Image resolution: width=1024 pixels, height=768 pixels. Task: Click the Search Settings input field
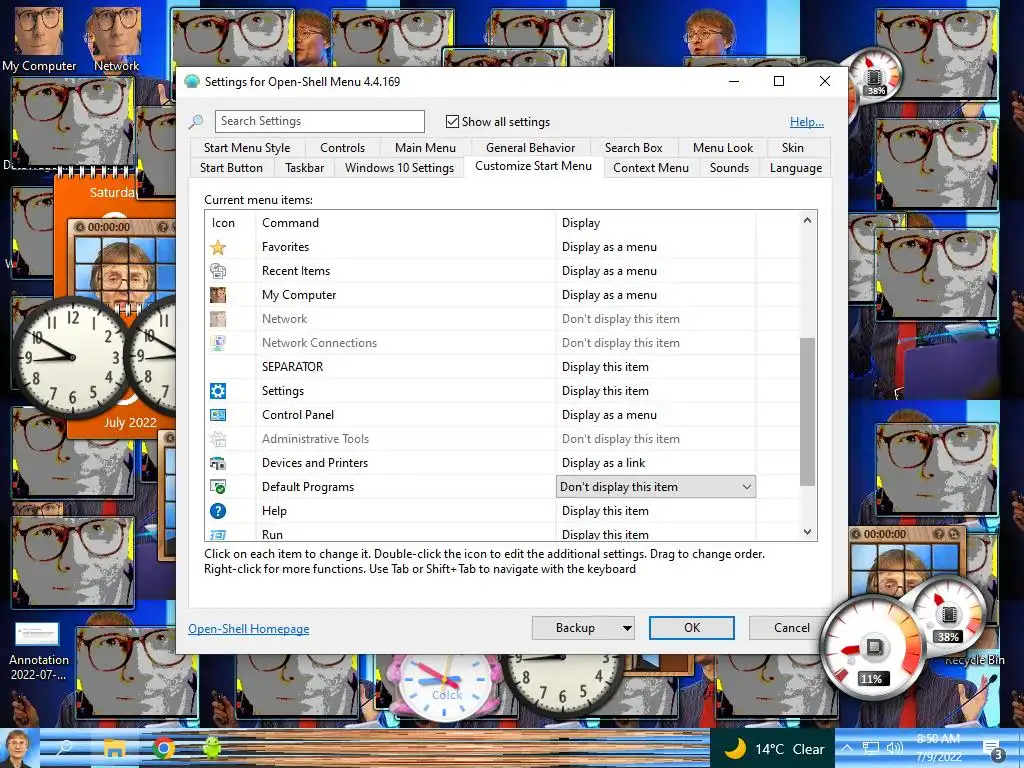coord(320,121)
